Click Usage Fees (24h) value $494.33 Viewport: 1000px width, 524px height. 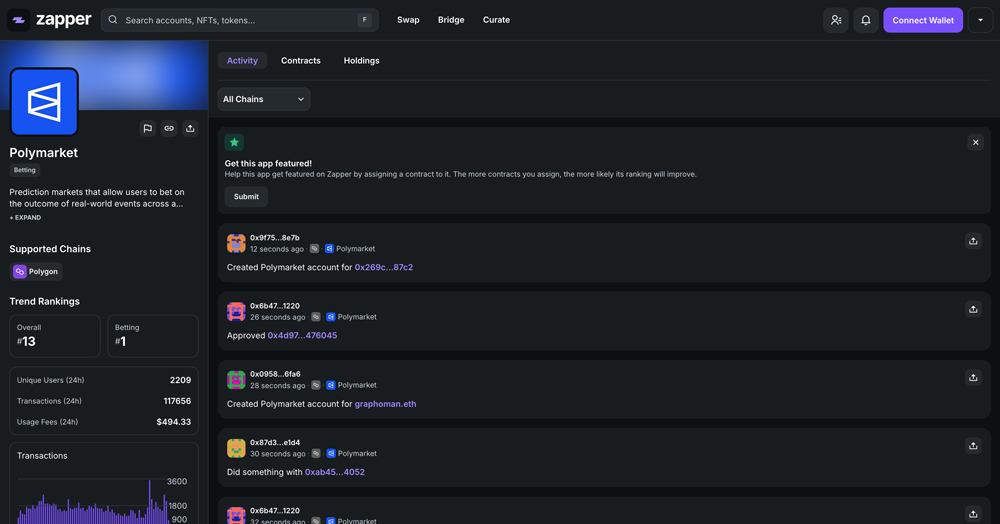coord(173,422)
